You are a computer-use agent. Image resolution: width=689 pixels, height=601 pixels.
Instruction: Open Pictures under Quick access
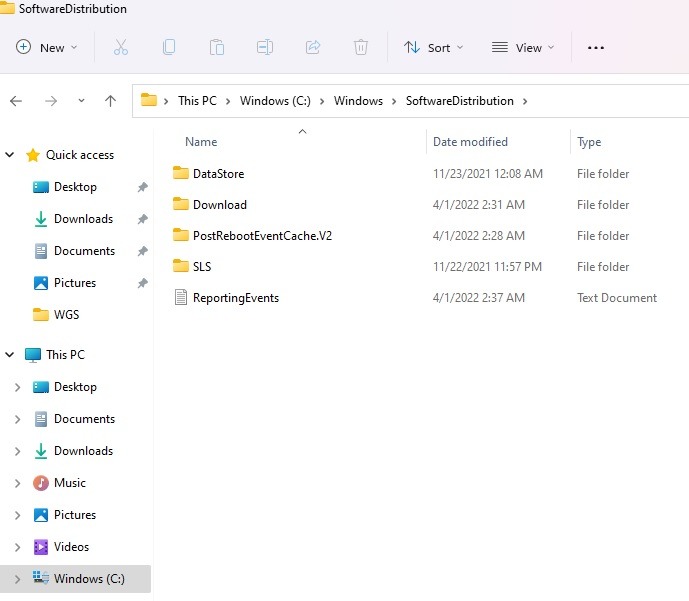click(x=75, y=283)
